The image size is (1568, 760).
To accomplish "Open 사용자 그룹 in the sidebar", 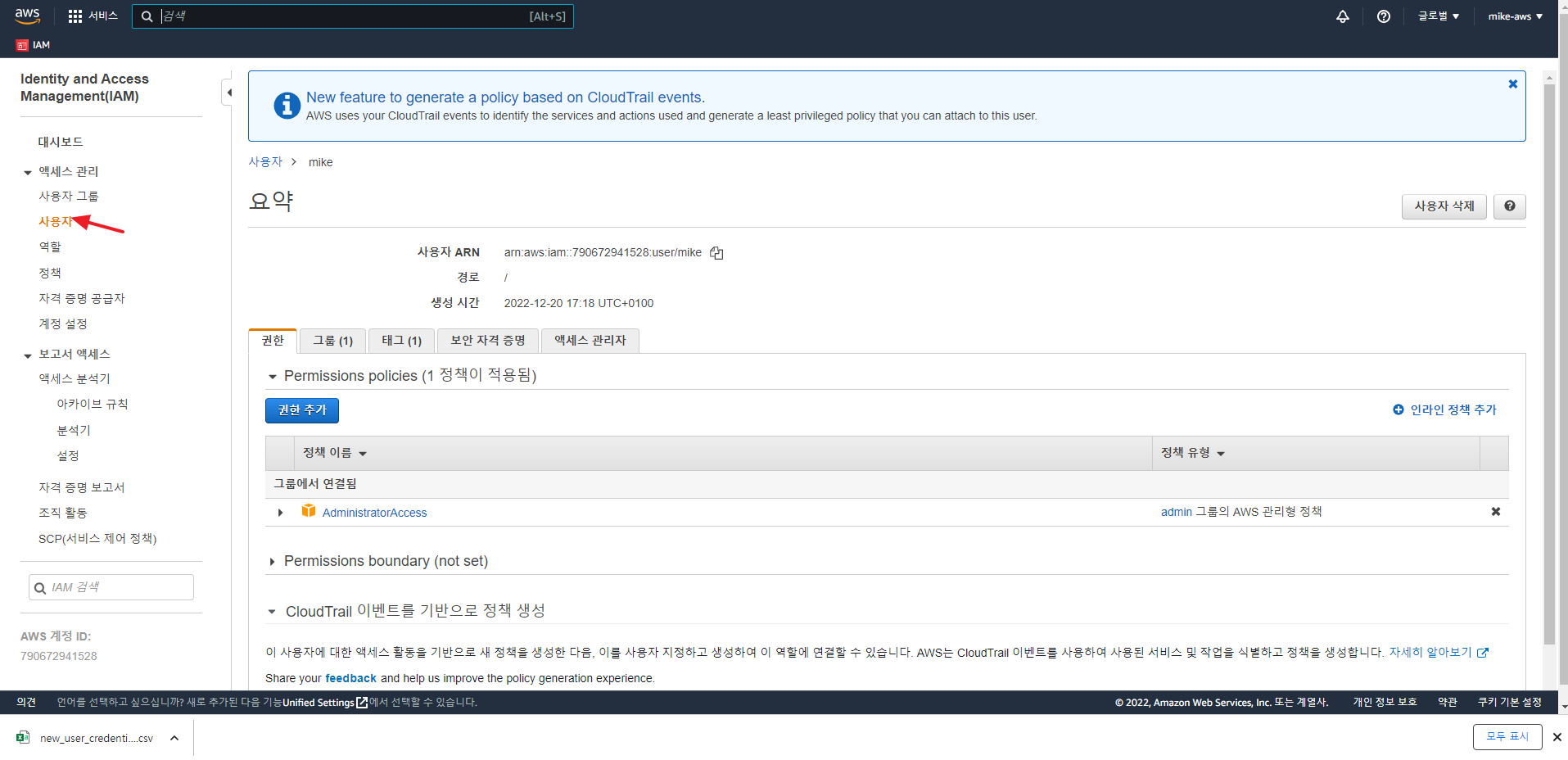I will 69,196.
